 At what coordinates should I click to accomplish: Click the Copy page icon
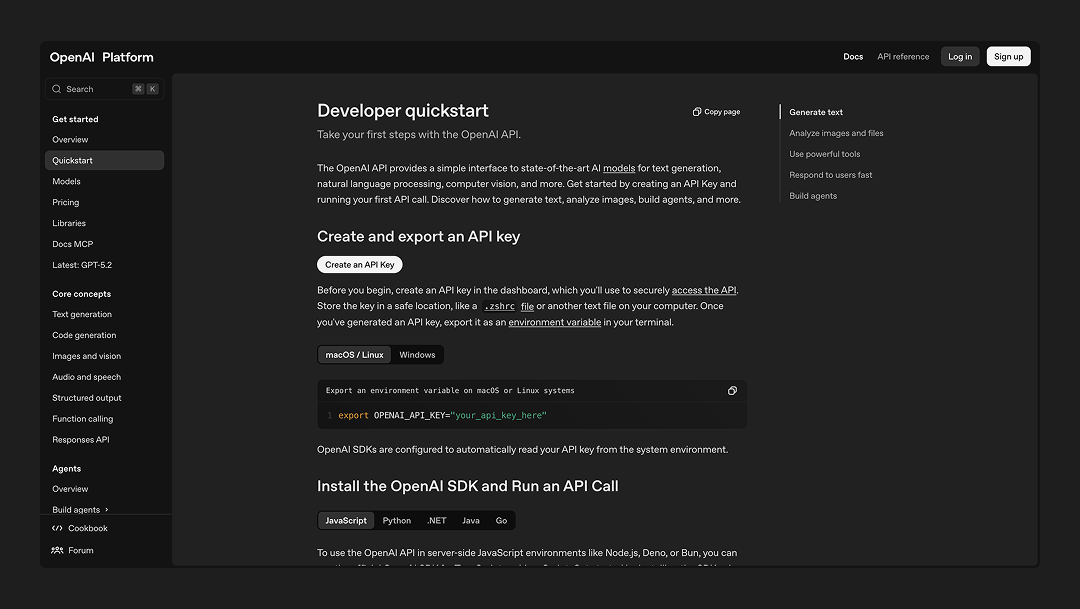point(696,112)
